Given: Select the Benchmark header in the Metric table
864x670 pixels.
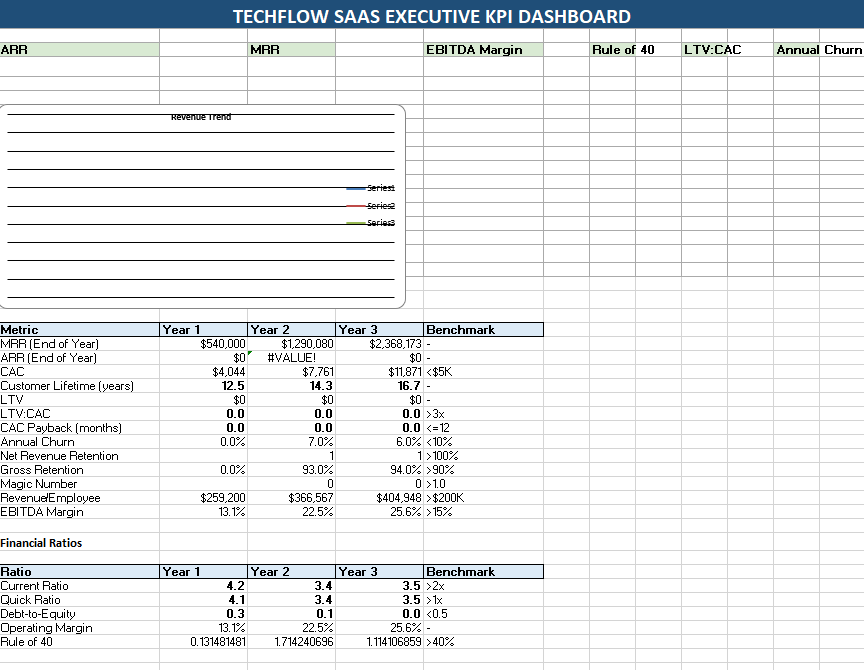Looking at the screenshot, I should pos(483,329).
